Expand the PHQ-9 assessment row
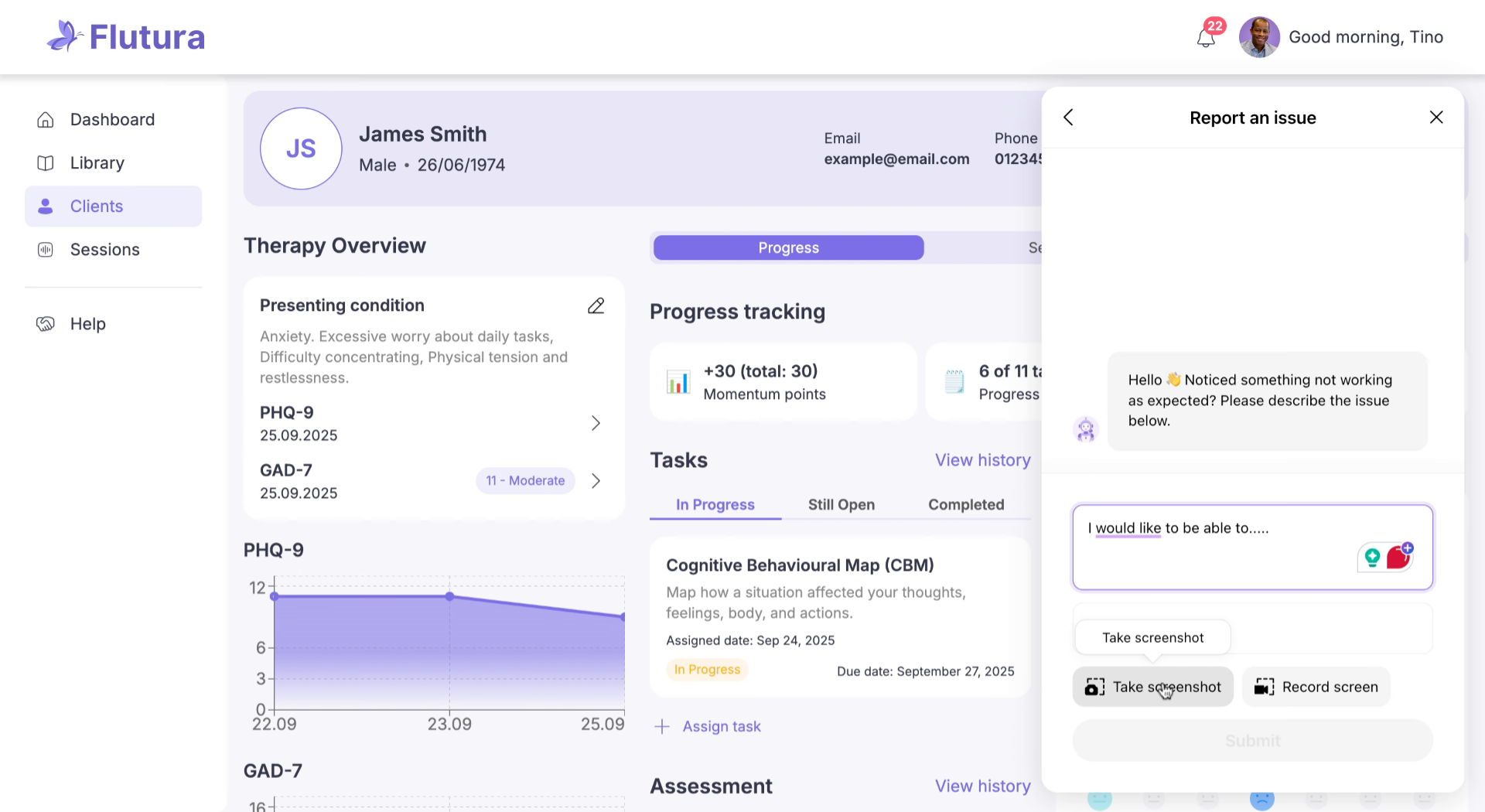 pos(596,424)
